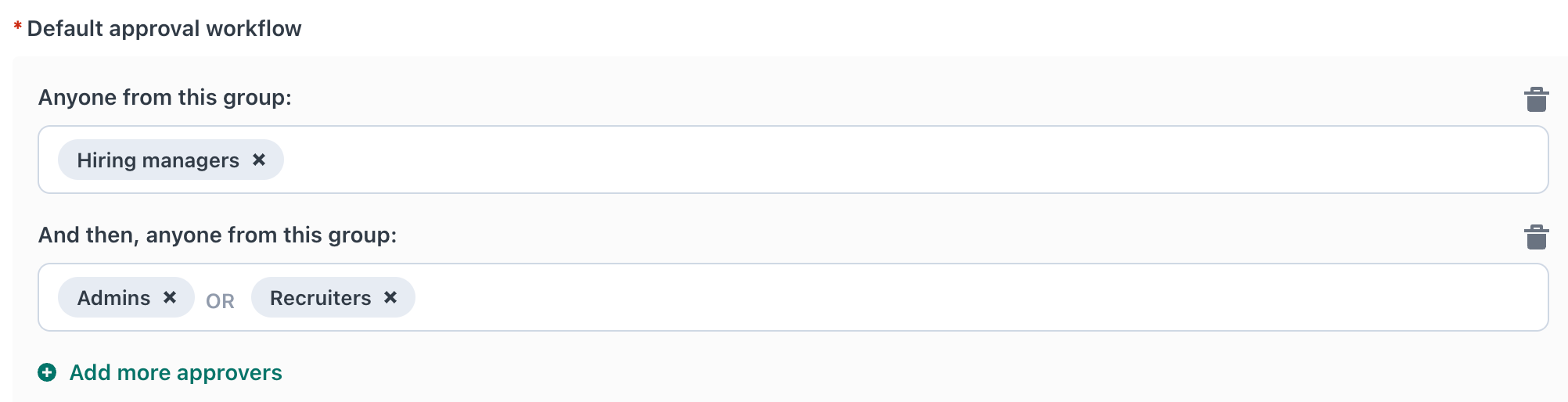1568x402 pixels.
Task: Click the 'Anyone from this group:' label
Action: coord(164,98)
